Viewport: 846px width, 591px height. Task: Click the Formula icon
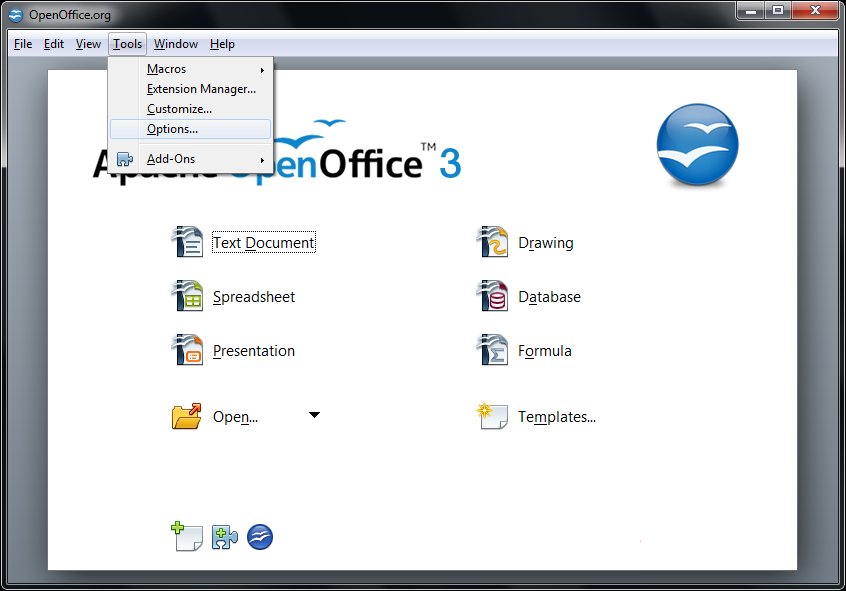(493, 350)
